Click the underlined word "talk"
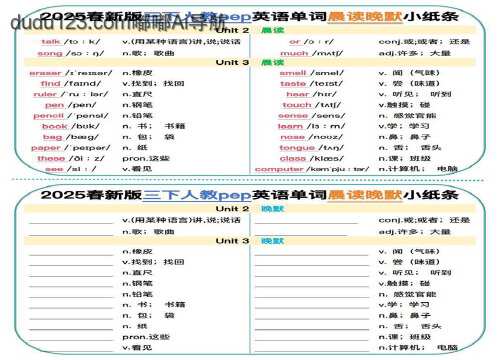Screen dimensions: 500x360 [x=51, y=42]
